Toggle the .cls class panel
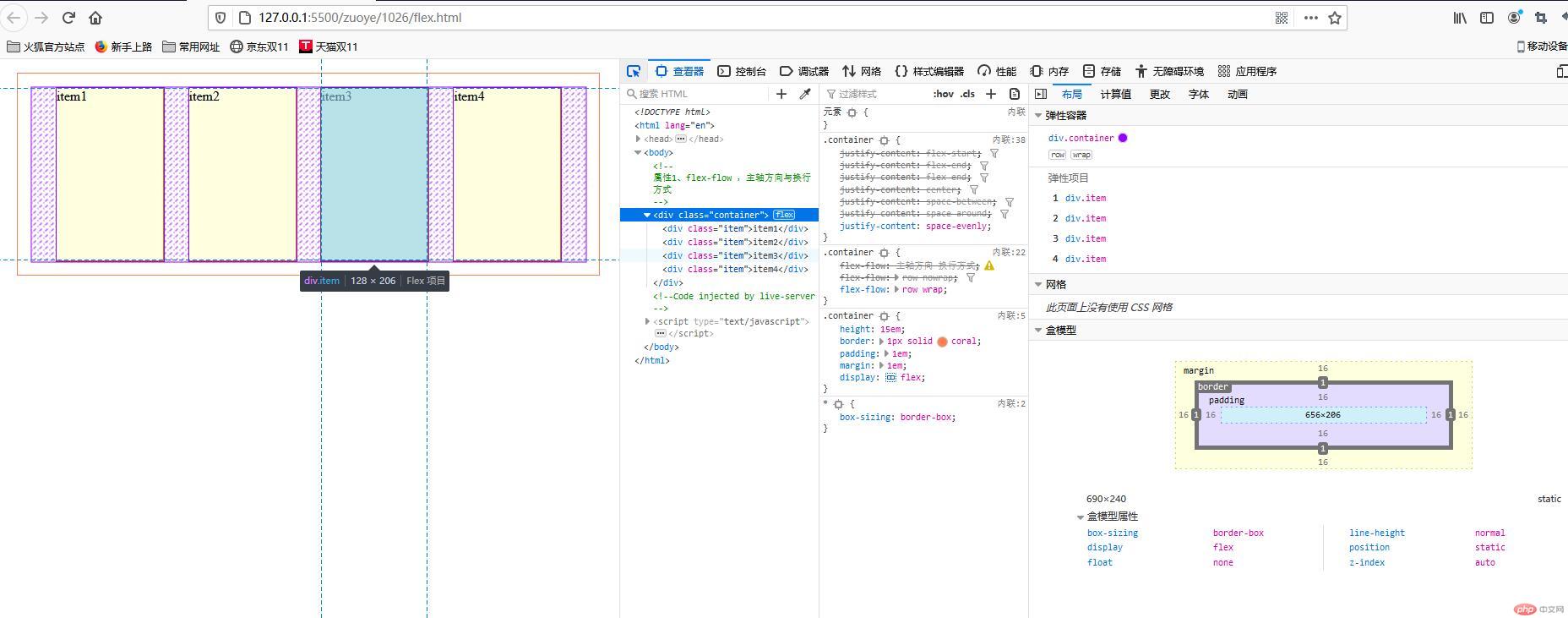This screenshot has height=618, width=1568. (x=968, y=94)
